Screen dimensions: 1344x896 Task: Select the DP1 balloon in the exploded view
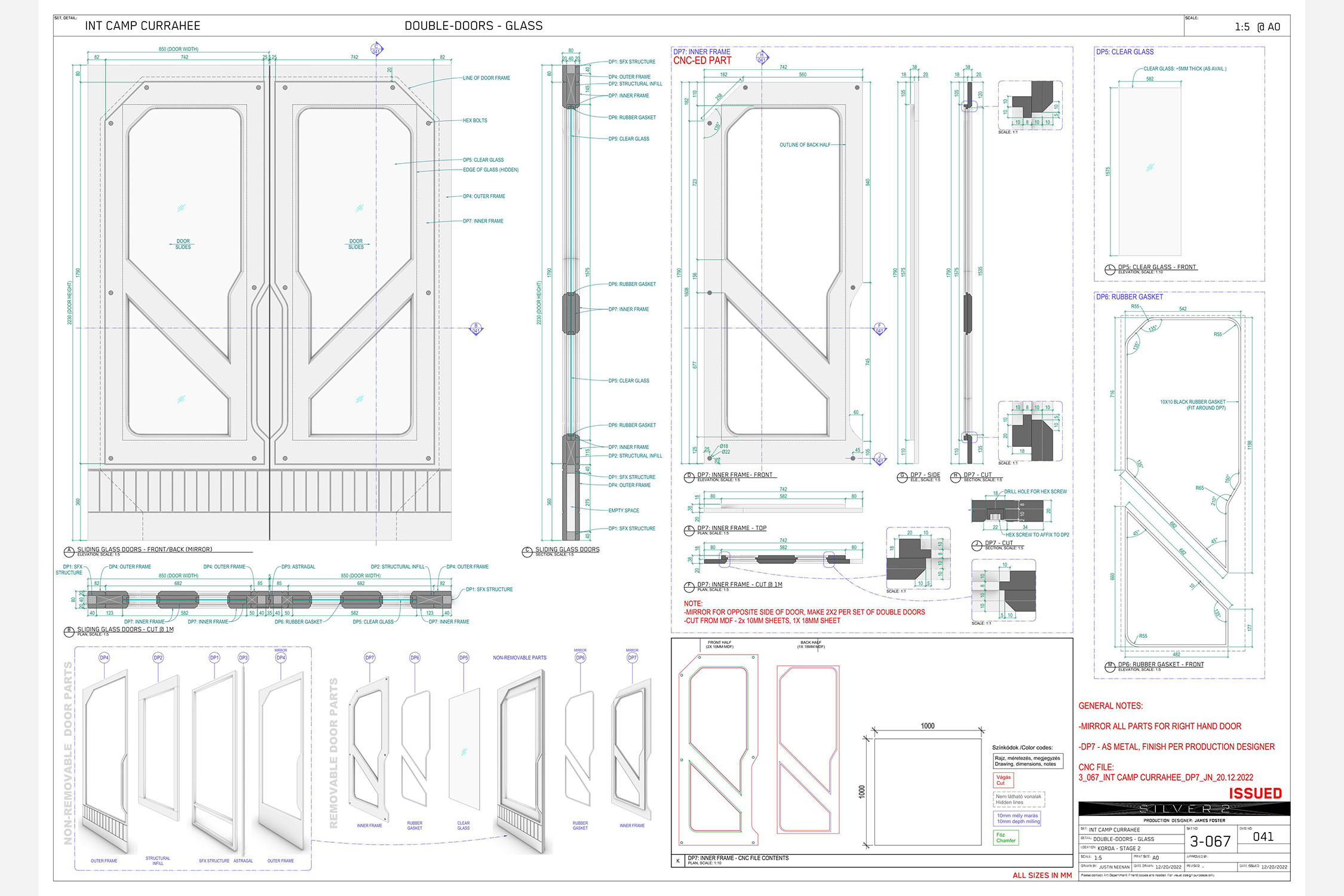point(214,658)
